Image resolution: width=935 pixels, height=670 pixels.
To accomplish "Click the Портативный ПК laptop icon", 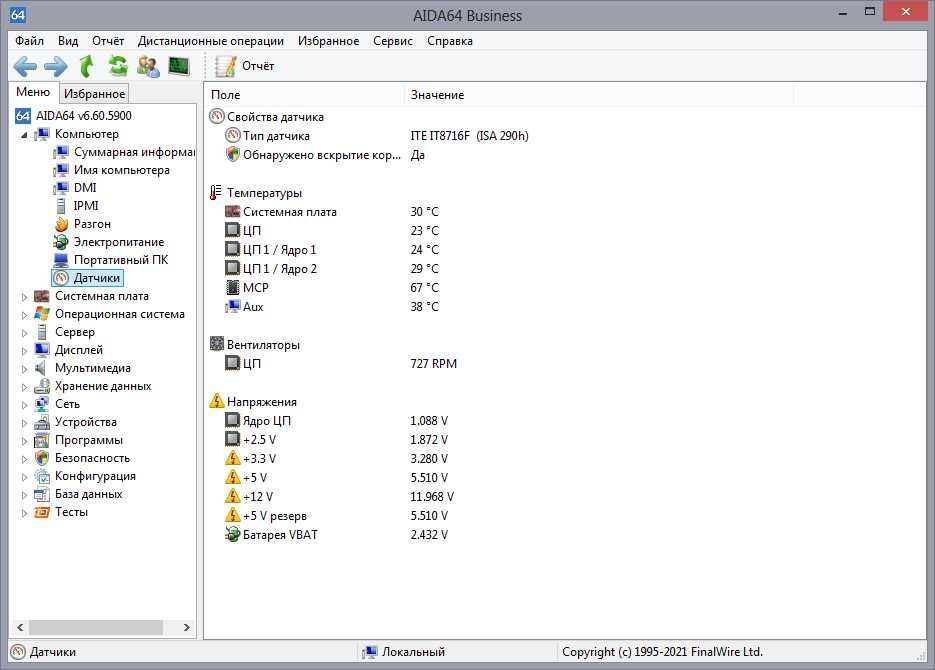I will pos(61,260).
